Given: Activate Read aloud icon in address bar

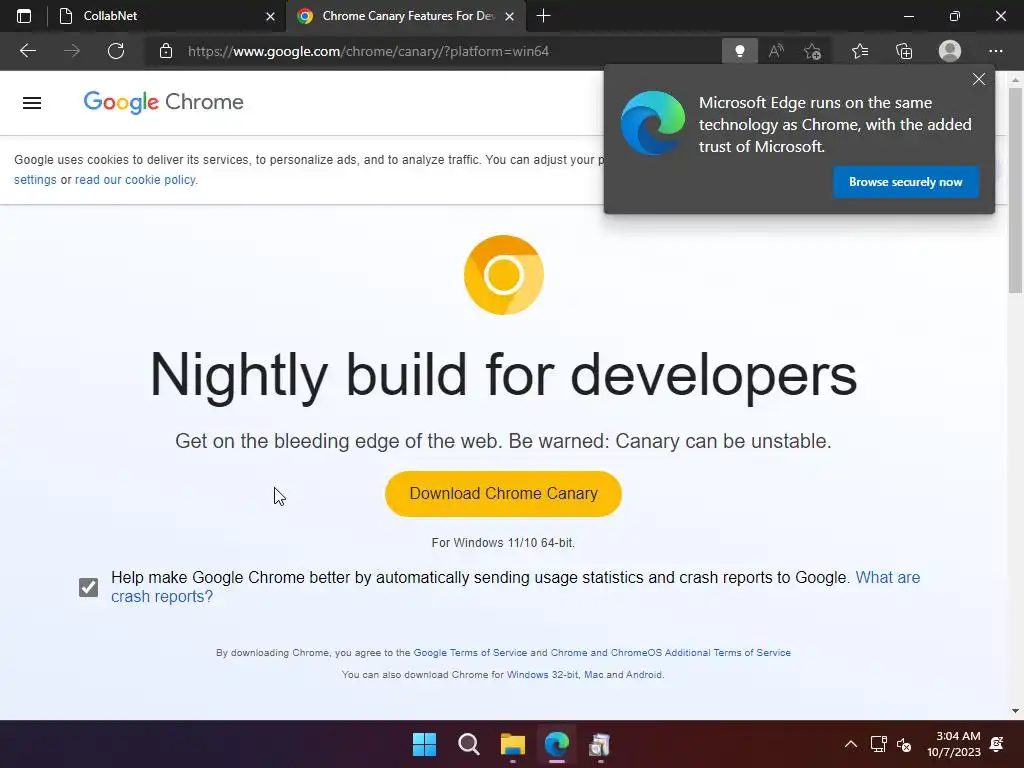Looking at the screenshot, I should coord(776,51).
